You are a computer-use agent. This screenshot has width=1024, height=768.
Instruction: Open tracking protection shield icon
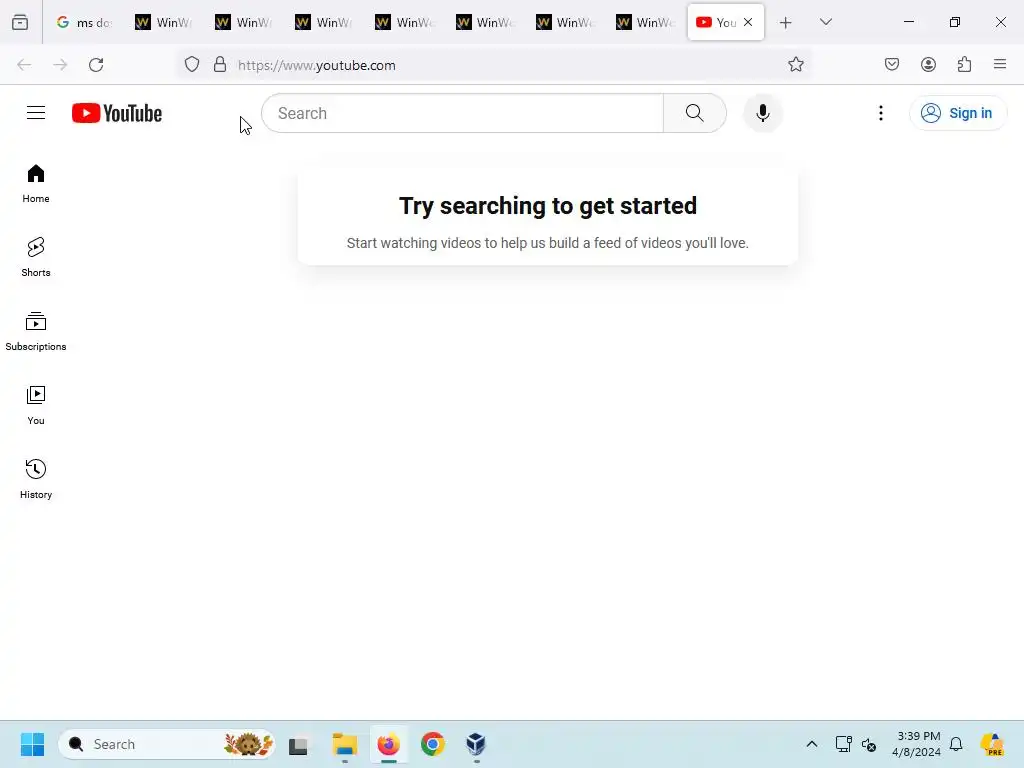tap(191, 64)
